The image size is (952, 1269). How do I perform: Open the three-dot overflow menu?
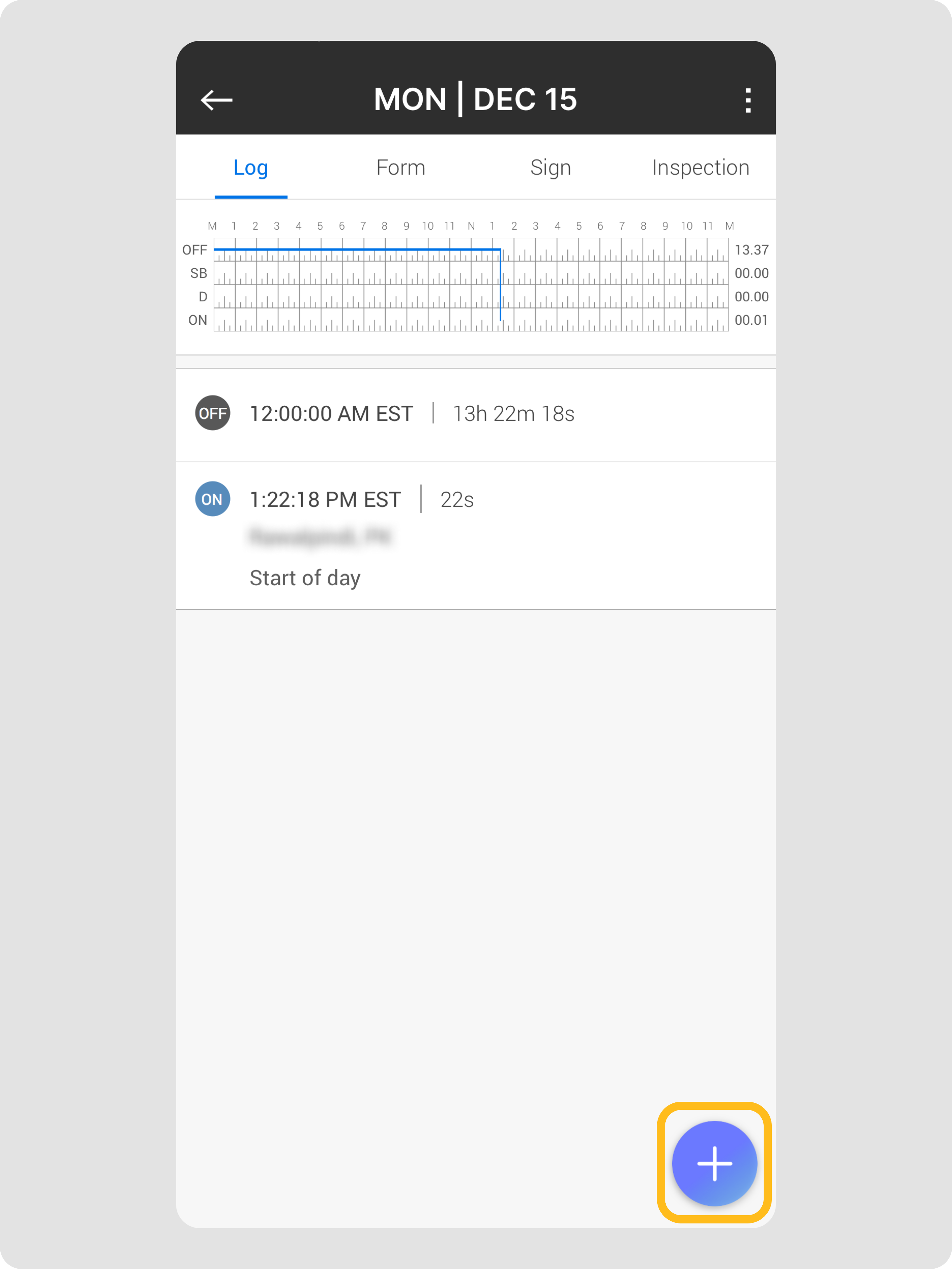click(x=747, y=100)
